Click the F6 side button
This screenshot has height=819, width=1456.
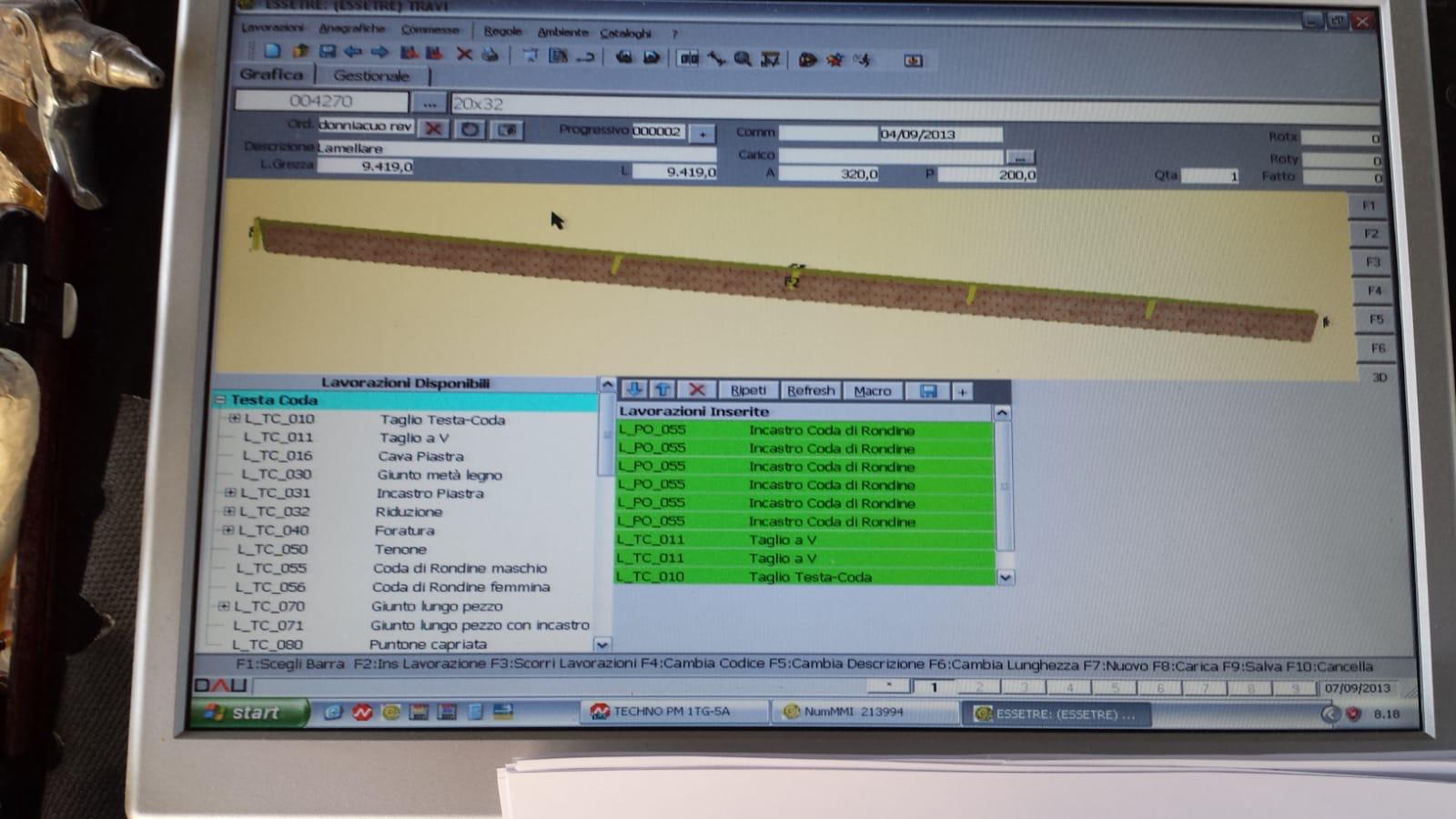1378,349
